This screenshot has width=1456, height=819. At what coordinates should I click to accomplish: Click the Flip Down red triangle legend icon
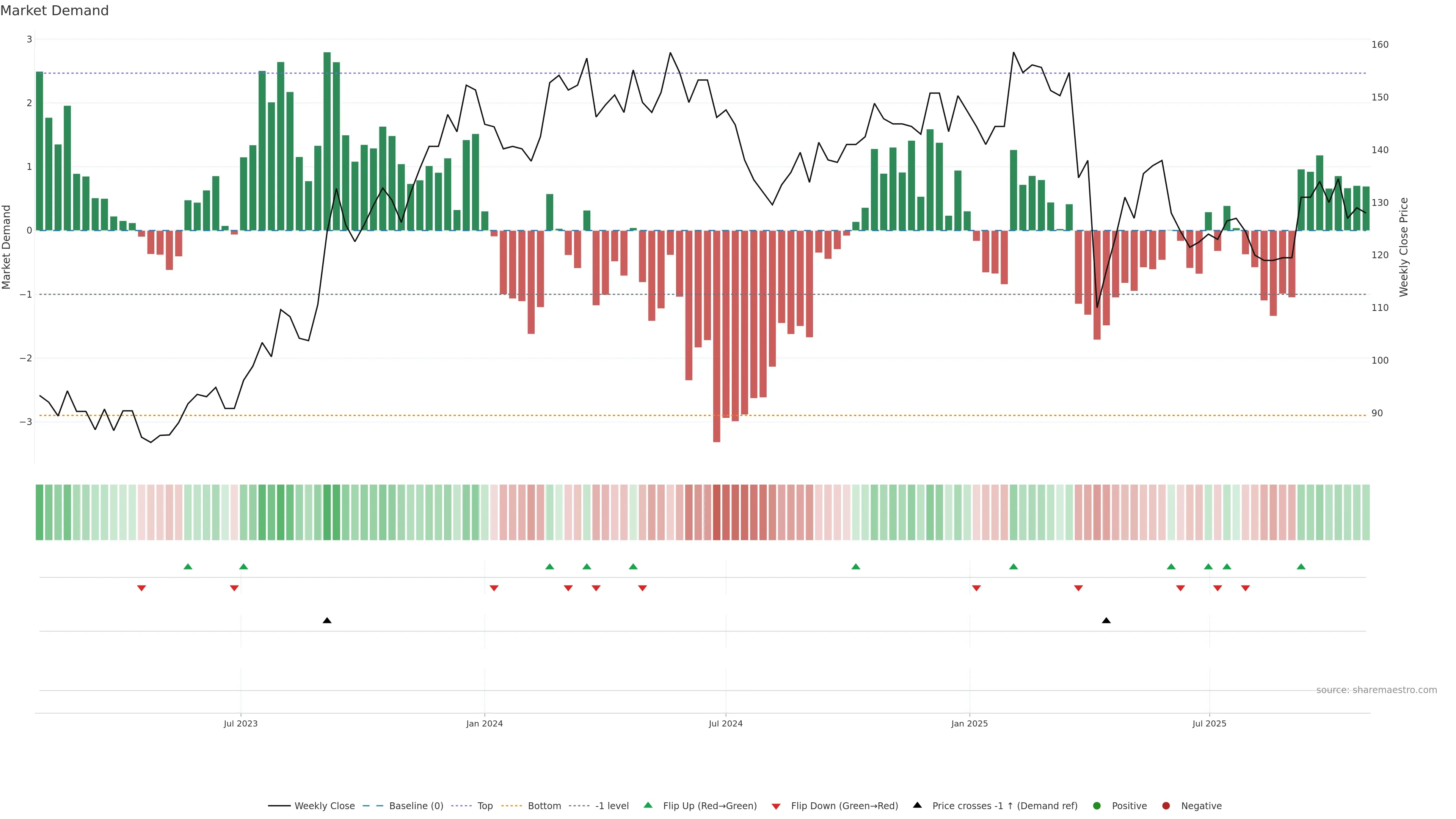776,806
